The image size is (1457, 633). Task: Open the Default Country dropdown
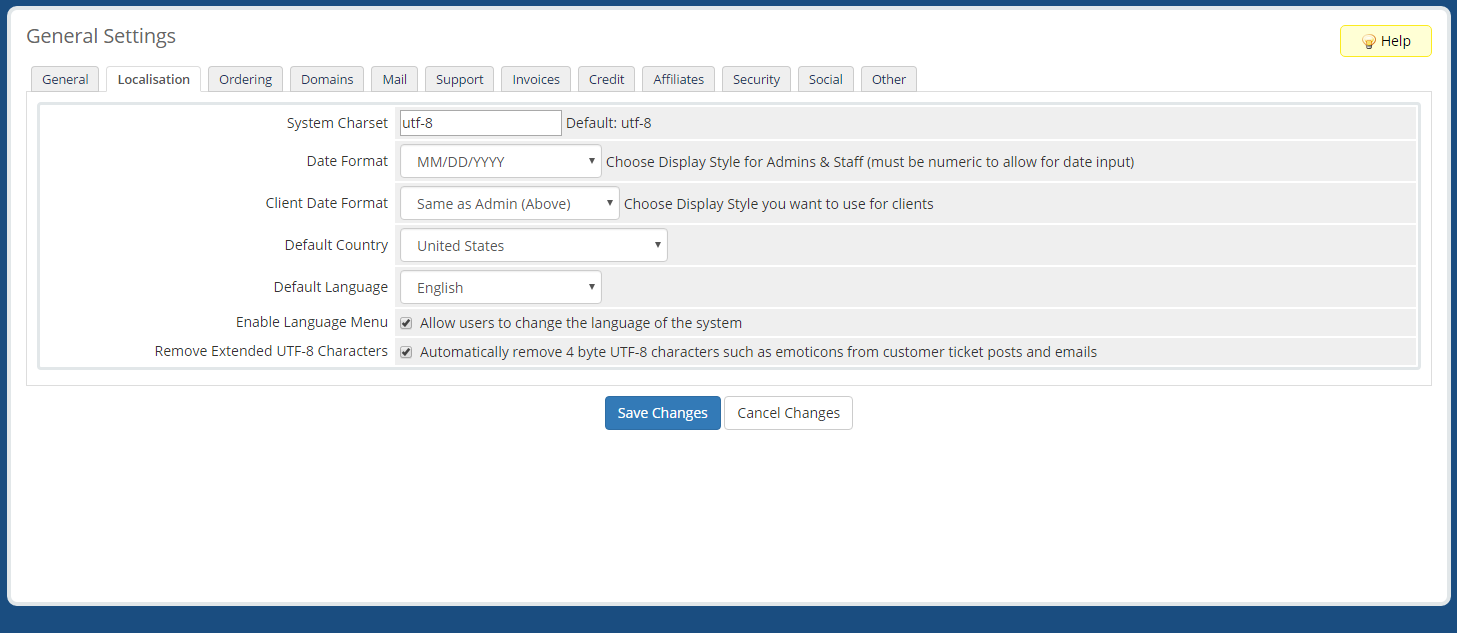pos(533,246)
